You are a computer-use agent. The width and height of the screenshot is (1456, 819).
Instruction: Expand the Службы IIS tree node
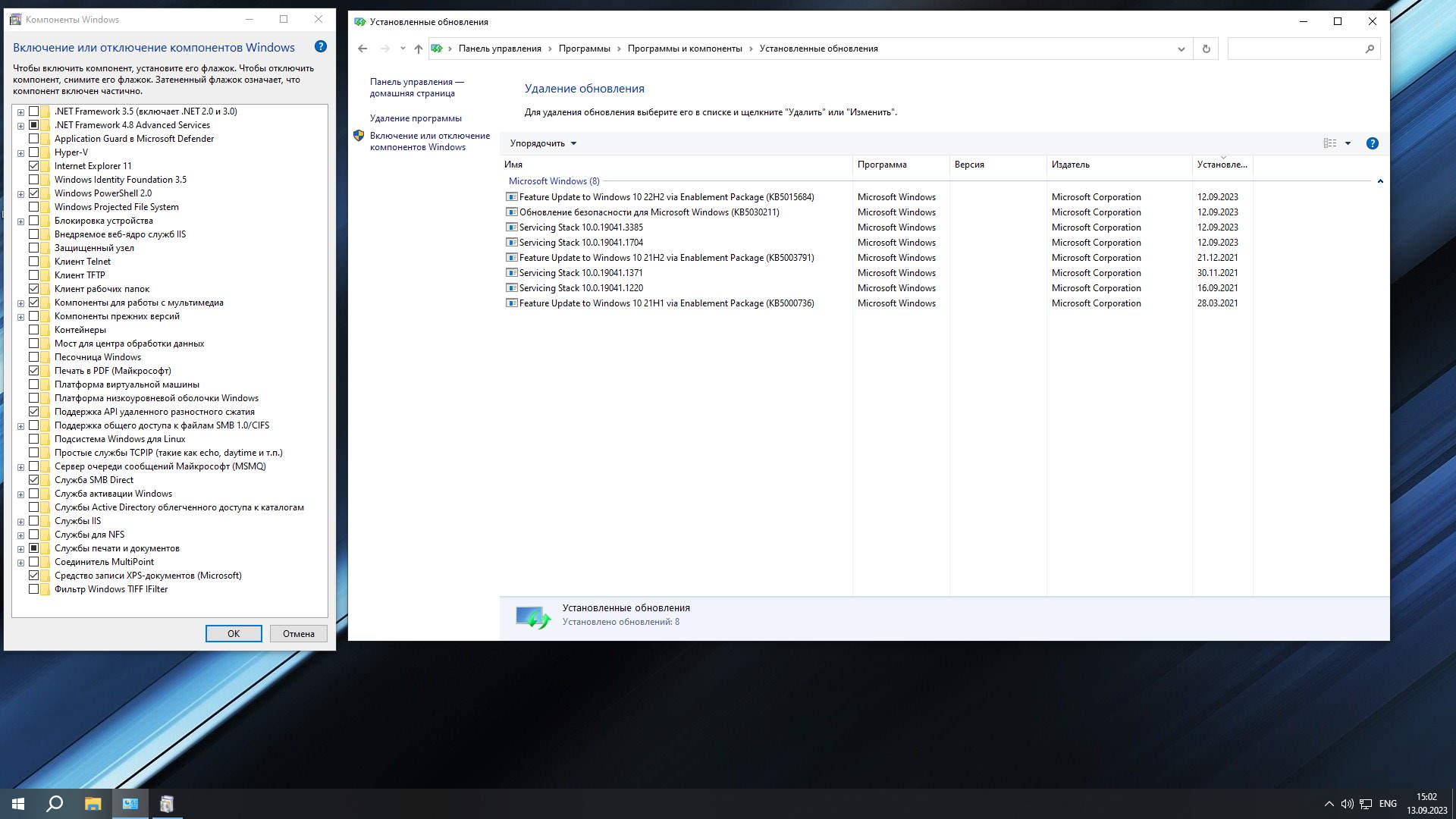pyautogui.click(x=20, y=522)
